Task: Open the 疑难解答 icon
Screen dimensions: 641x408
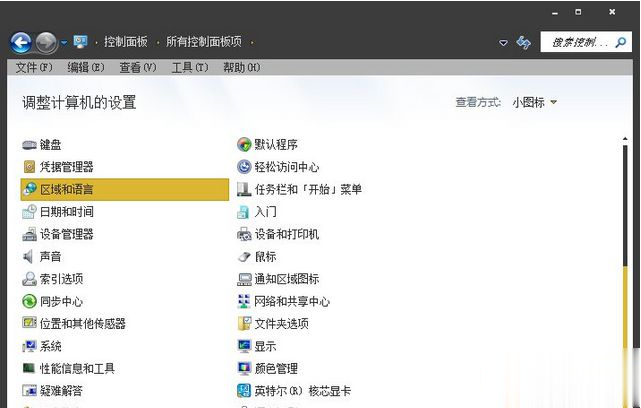Action: click(29, 391)
